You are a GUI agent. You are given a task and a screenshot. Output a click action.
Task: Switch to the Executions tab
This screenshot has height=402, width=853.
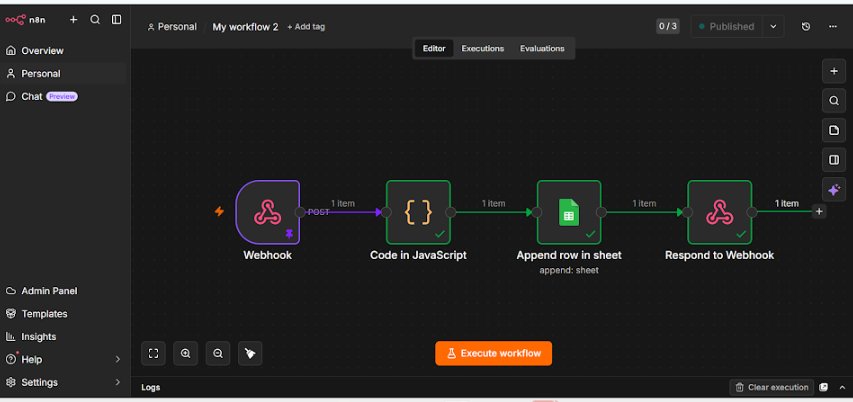click(483, 48)
